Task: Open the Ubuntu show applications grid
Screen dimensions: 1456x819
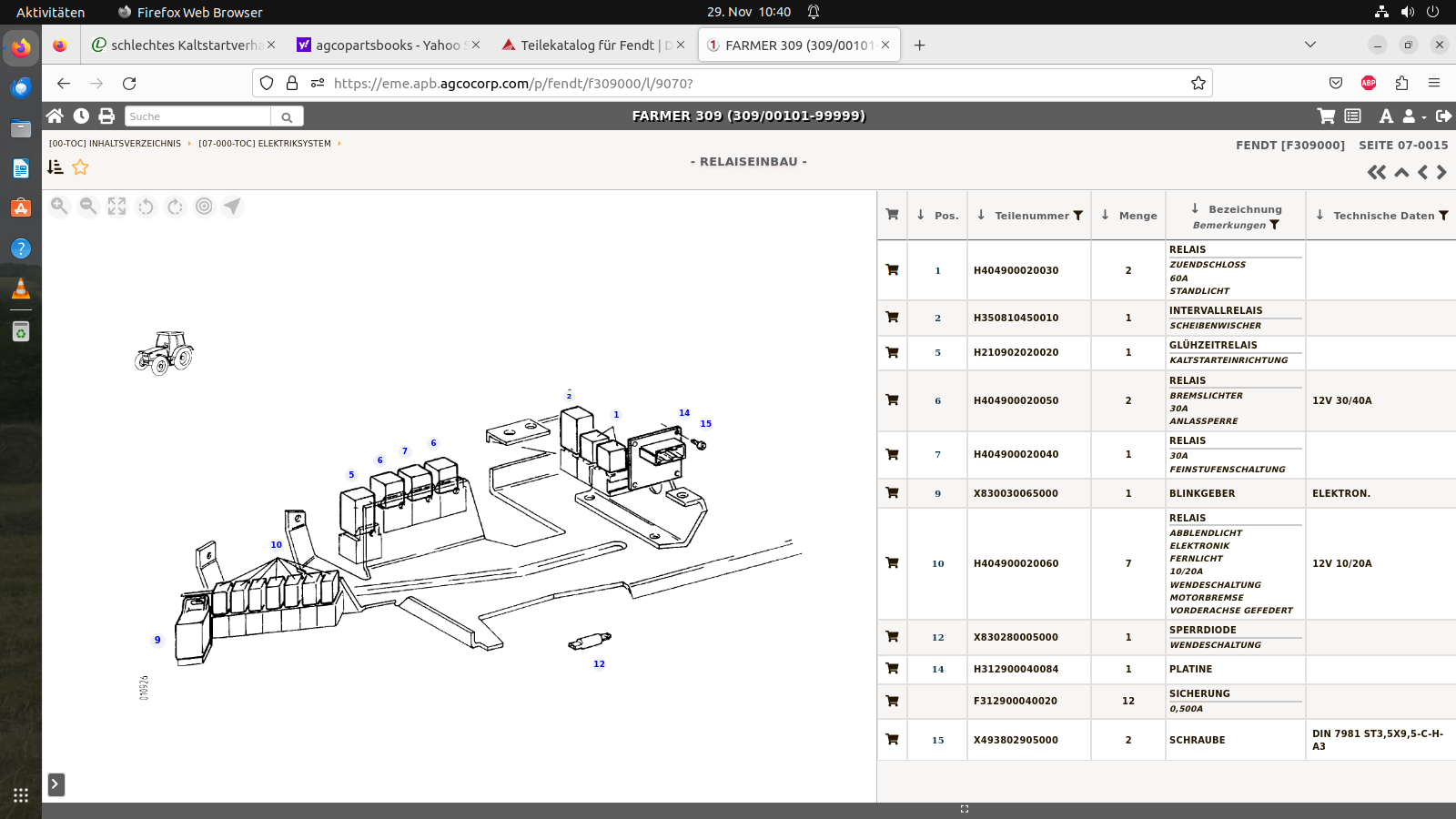Action: coord(21,795)
